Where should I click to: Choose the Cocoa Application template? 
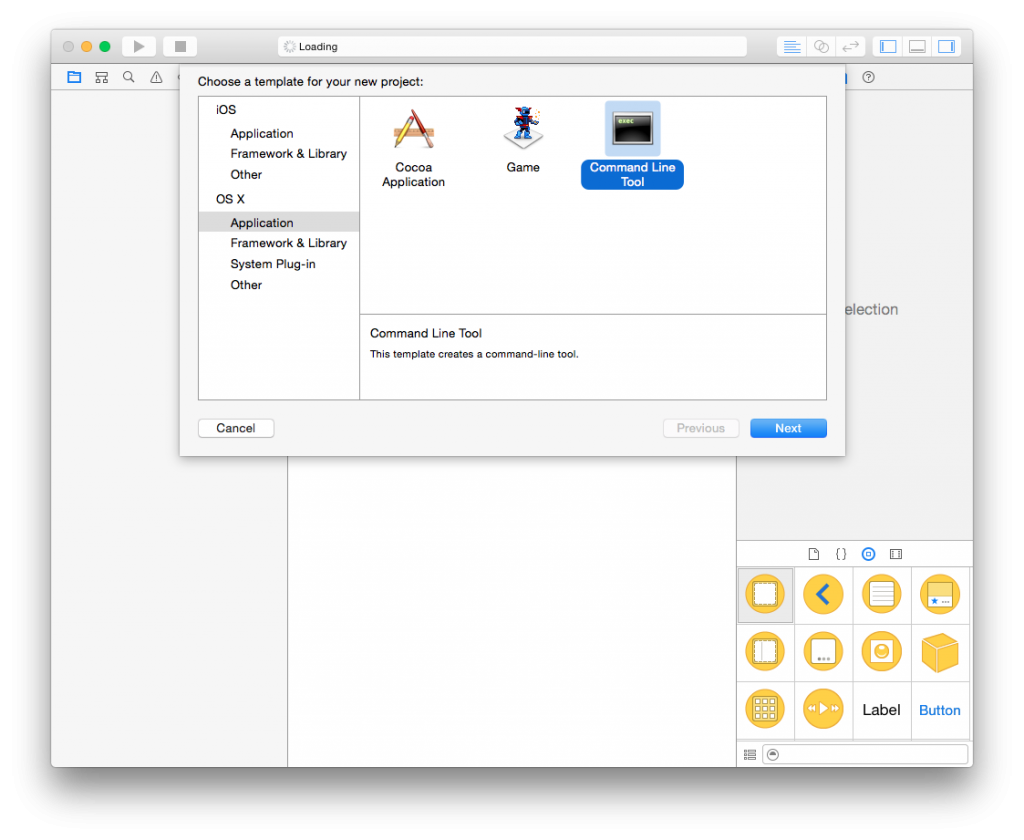point(413,148)
